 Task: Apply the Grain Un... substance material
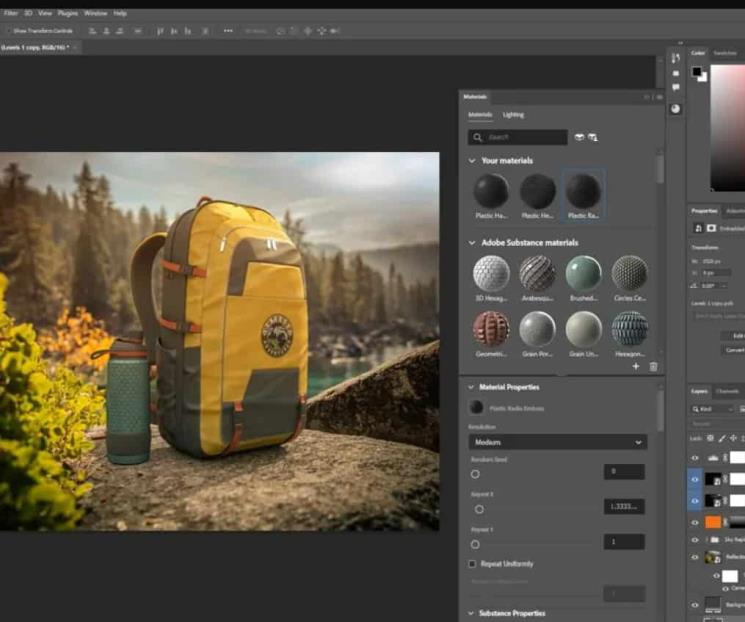583,329
